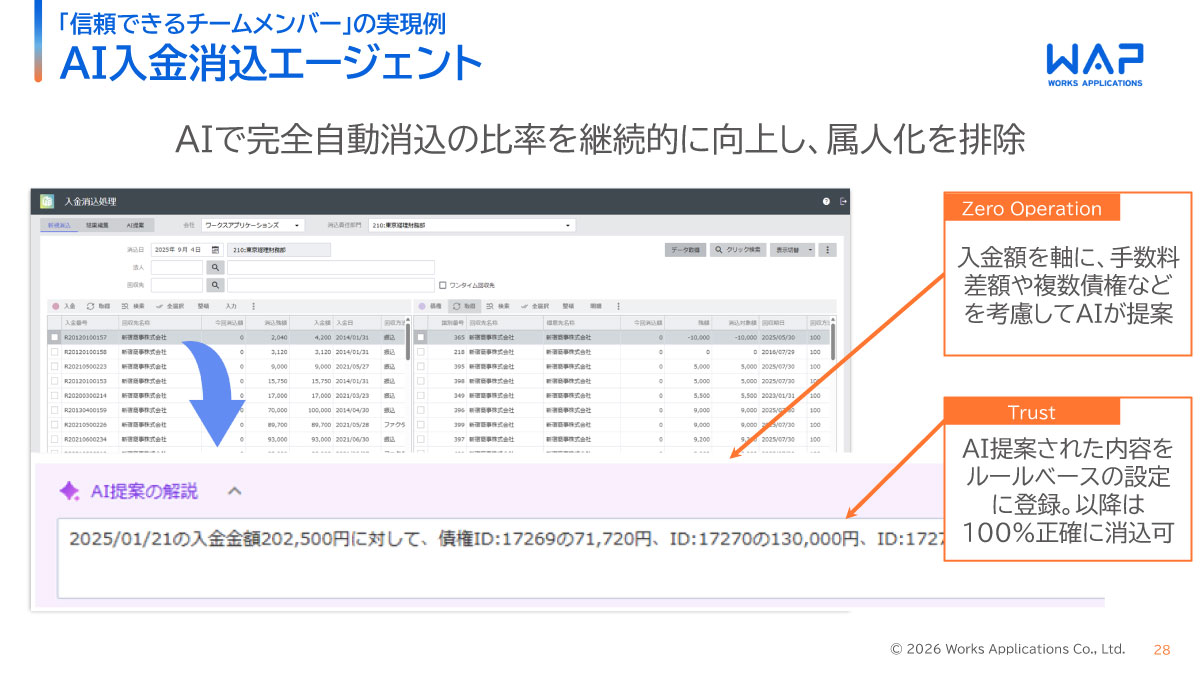The height and width of the screenshot is (675, 1200).
Task: Check the row R20120100157 checkbox
Action: (x=55, y=338)
